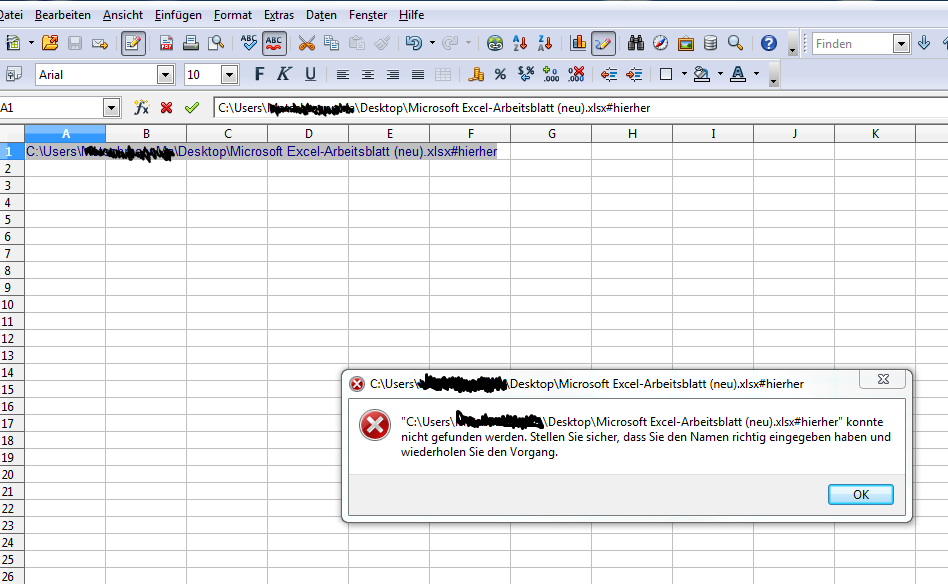Viewport: 948px width, 584px height.
Task: Open the Function Wizard icon
Action: (x=141, y=108)
